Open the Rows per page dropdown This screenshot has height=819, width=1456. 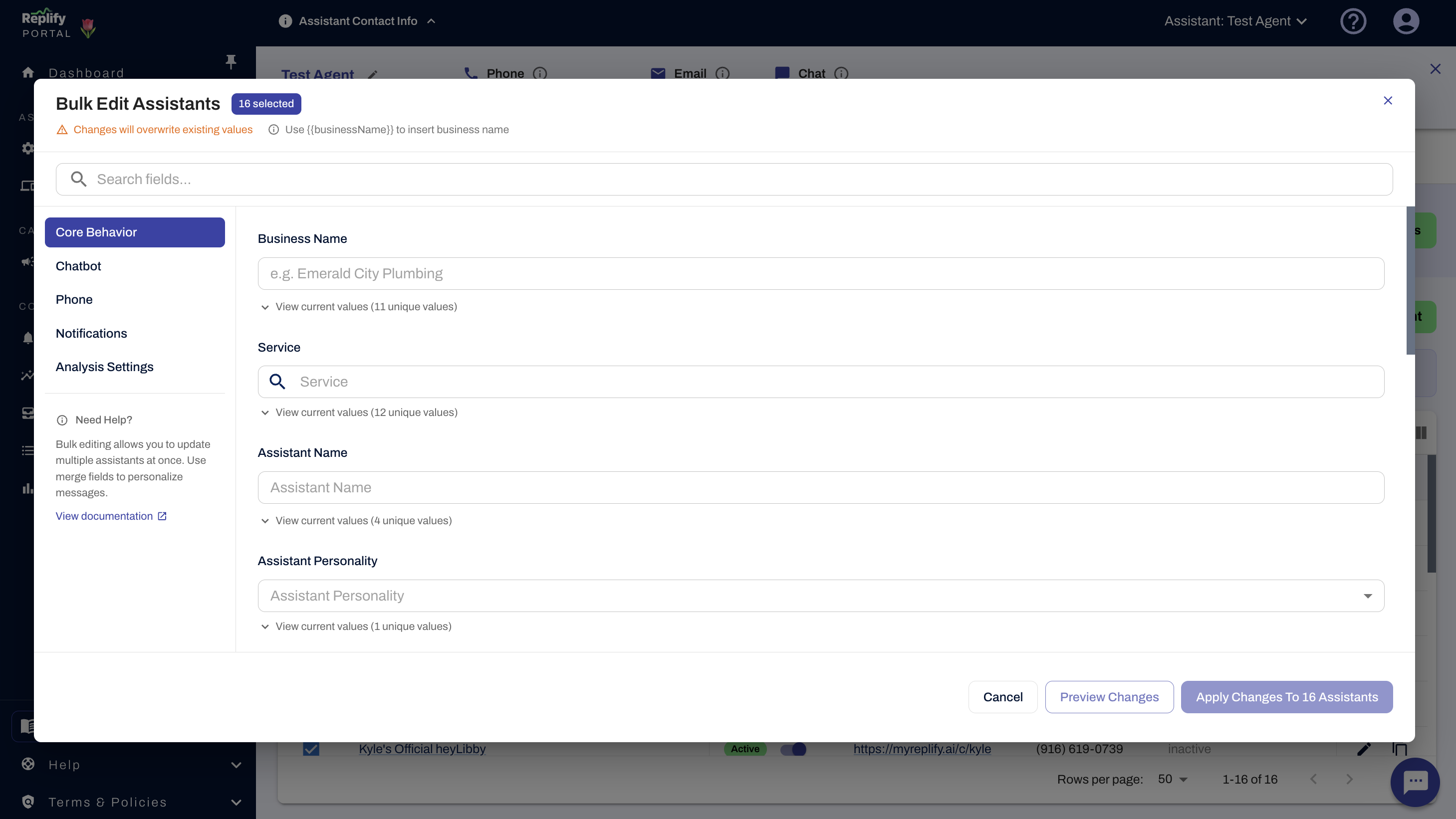[x=1172, y=779]
